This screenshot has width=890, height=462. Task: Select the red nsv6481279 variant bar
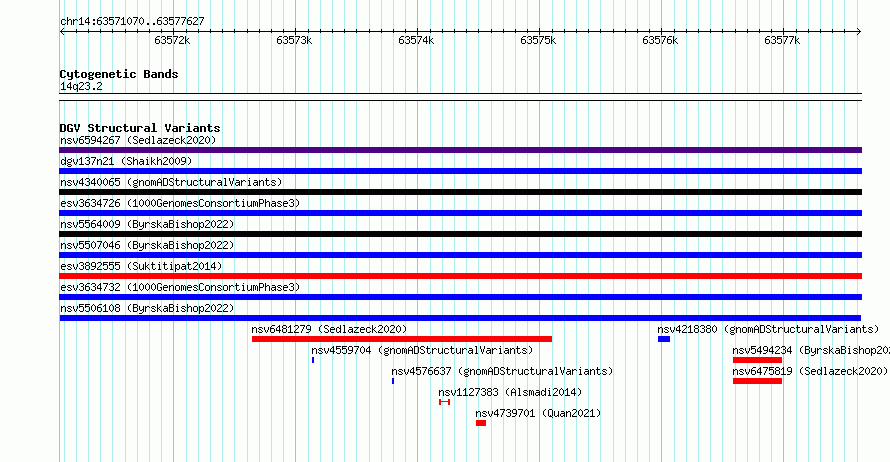(402, 339)
